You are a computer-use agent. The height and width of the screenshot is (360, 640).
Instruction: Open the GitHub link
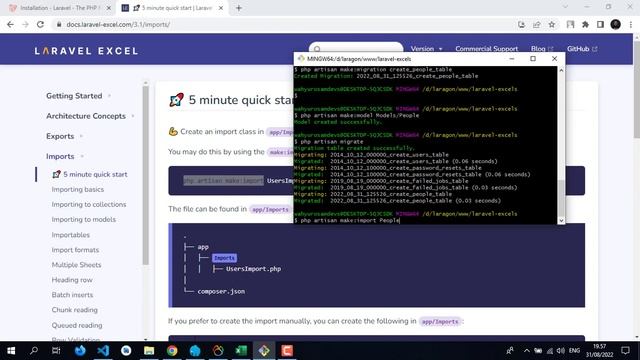coord(582,49)
